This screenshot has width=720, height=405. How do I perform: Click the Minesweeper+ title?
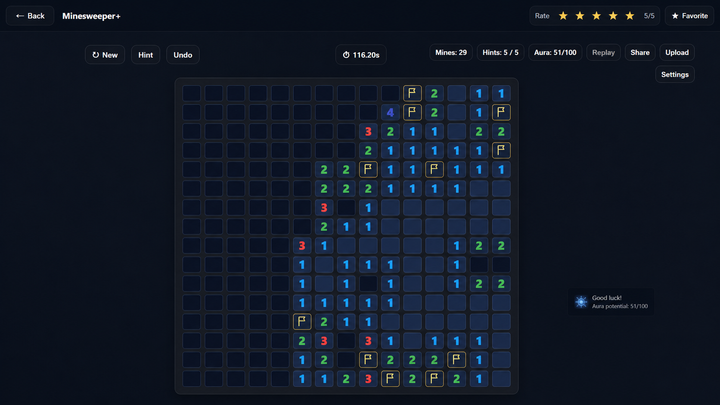[91, 16]
